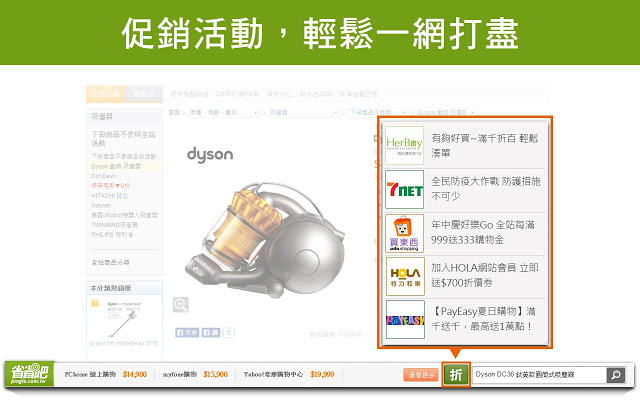Click the second Facebook like button
This screenshot has width=640, height=400.
click(211, 333)
